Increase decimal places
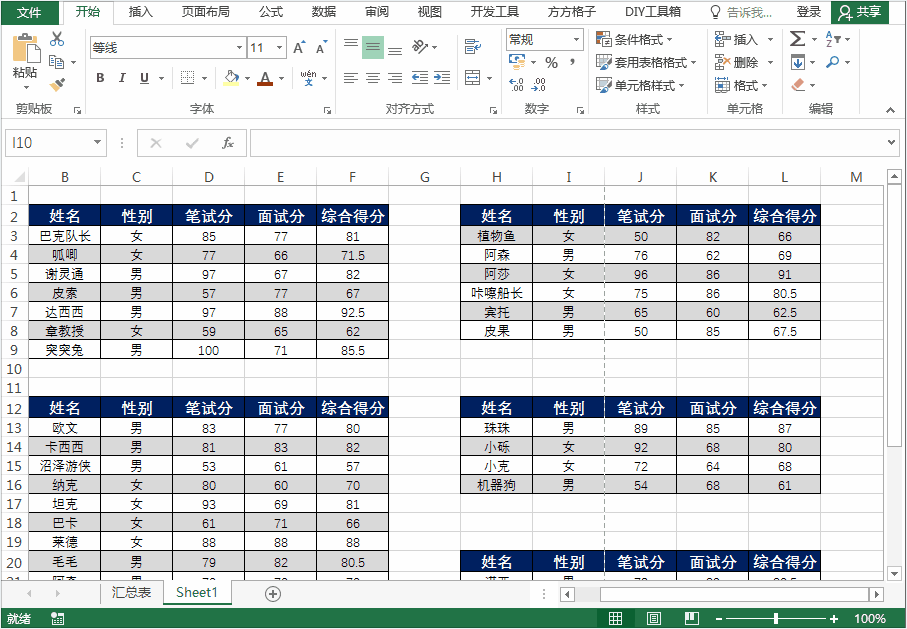Viewport: 907px width, 629px height. (x=517, y=85)
